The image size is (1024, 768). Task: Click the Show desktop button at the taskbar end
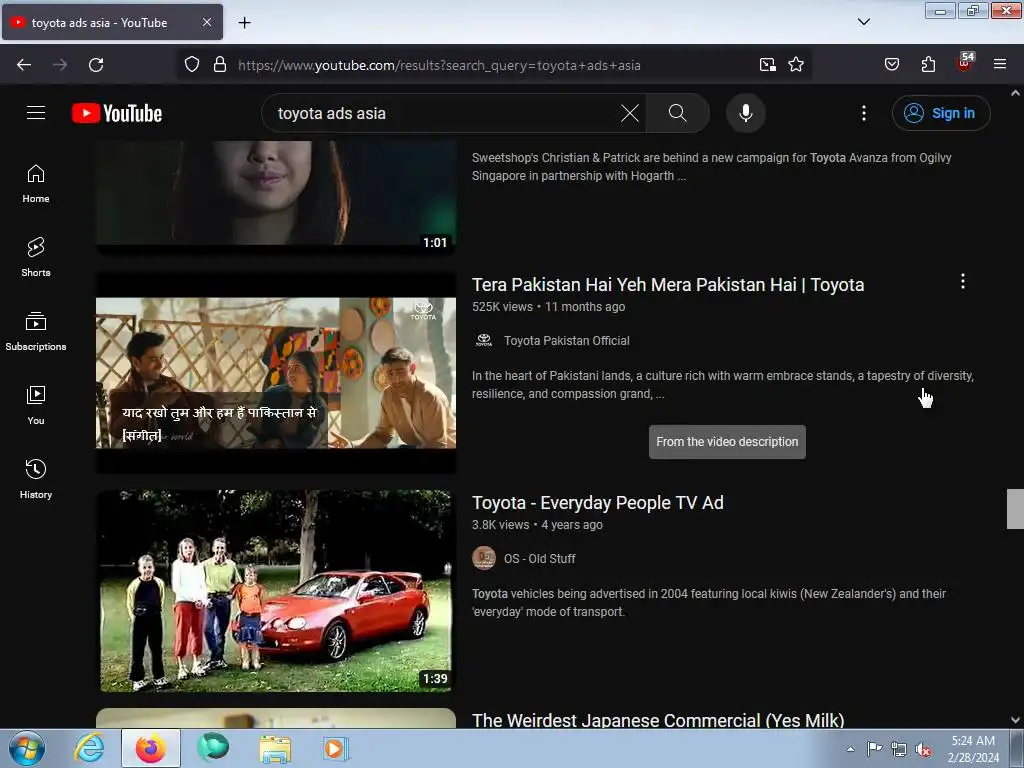[1017, 749]
